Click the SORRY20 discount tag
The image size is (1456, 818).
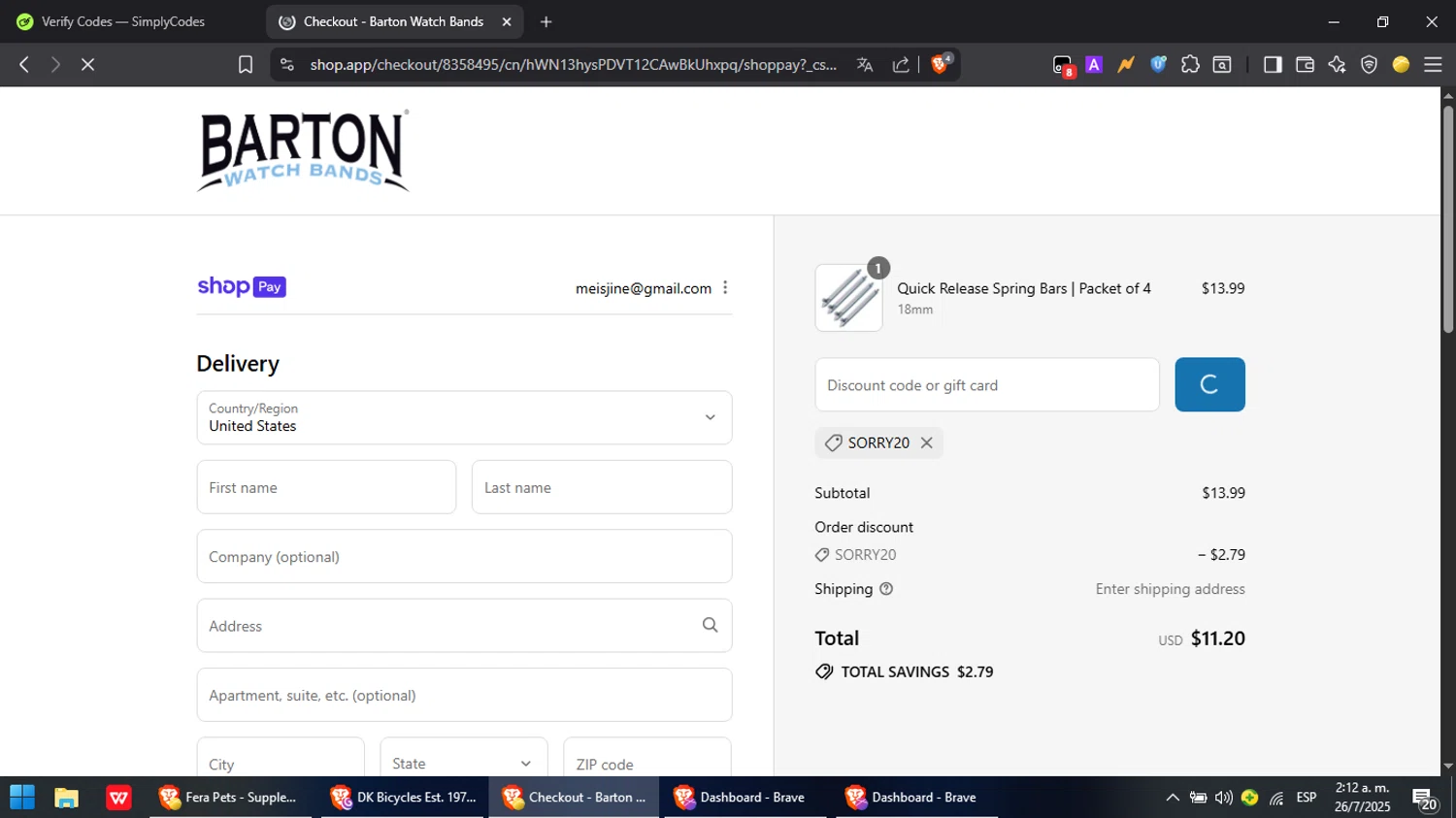pos(878,442)
